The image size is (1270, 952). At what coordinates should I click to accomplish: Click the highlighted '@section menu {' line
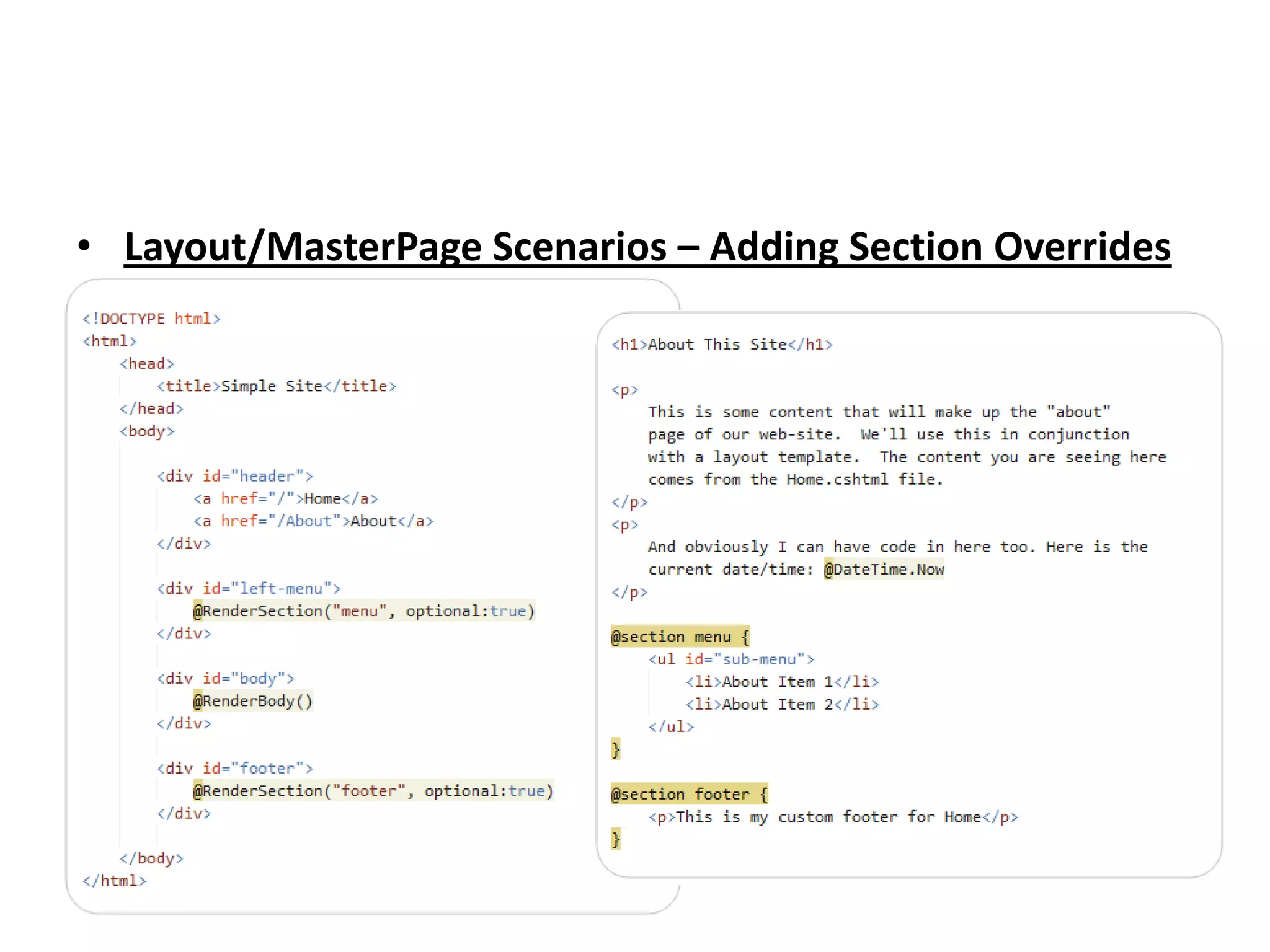tap(680, 637)
